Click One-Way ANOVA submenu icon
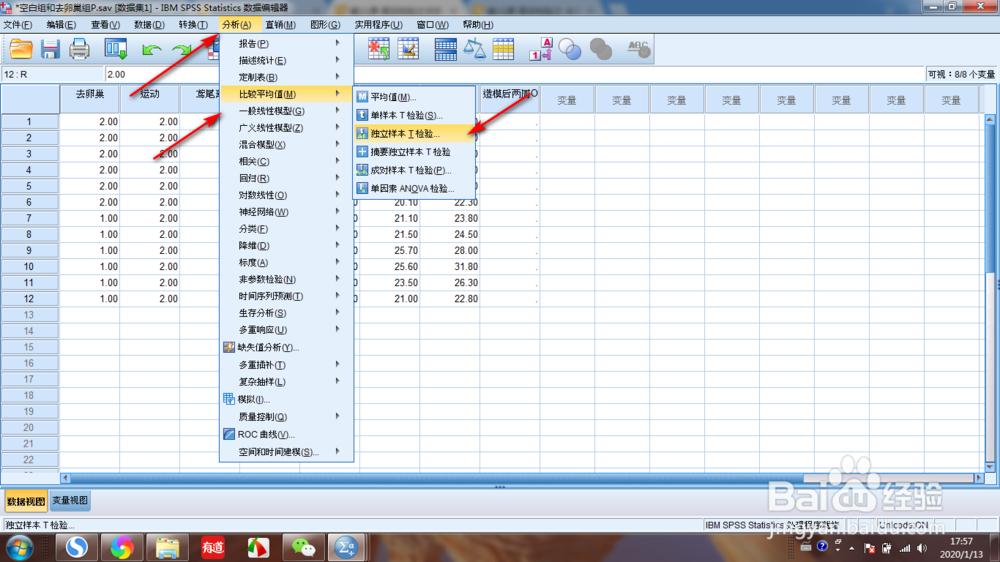Viewport: 1000px width, 562px height. coord(362,188)
